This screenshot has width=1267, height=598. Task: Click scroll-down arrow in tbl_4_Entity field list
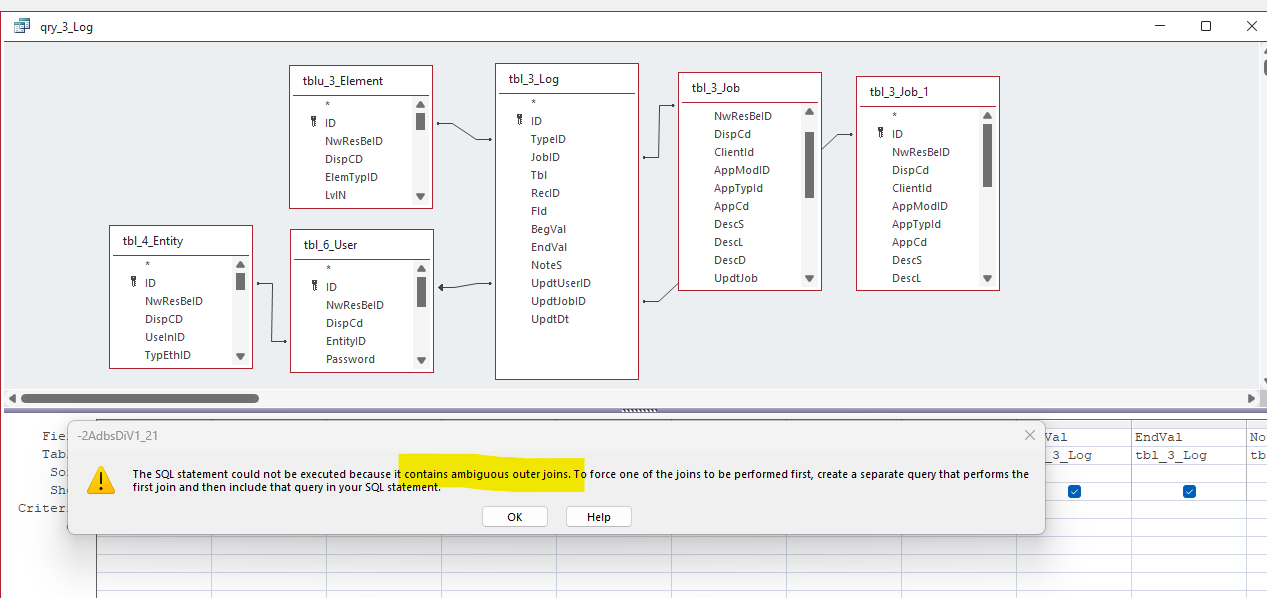pyautogui.click(x=240, y=356)
